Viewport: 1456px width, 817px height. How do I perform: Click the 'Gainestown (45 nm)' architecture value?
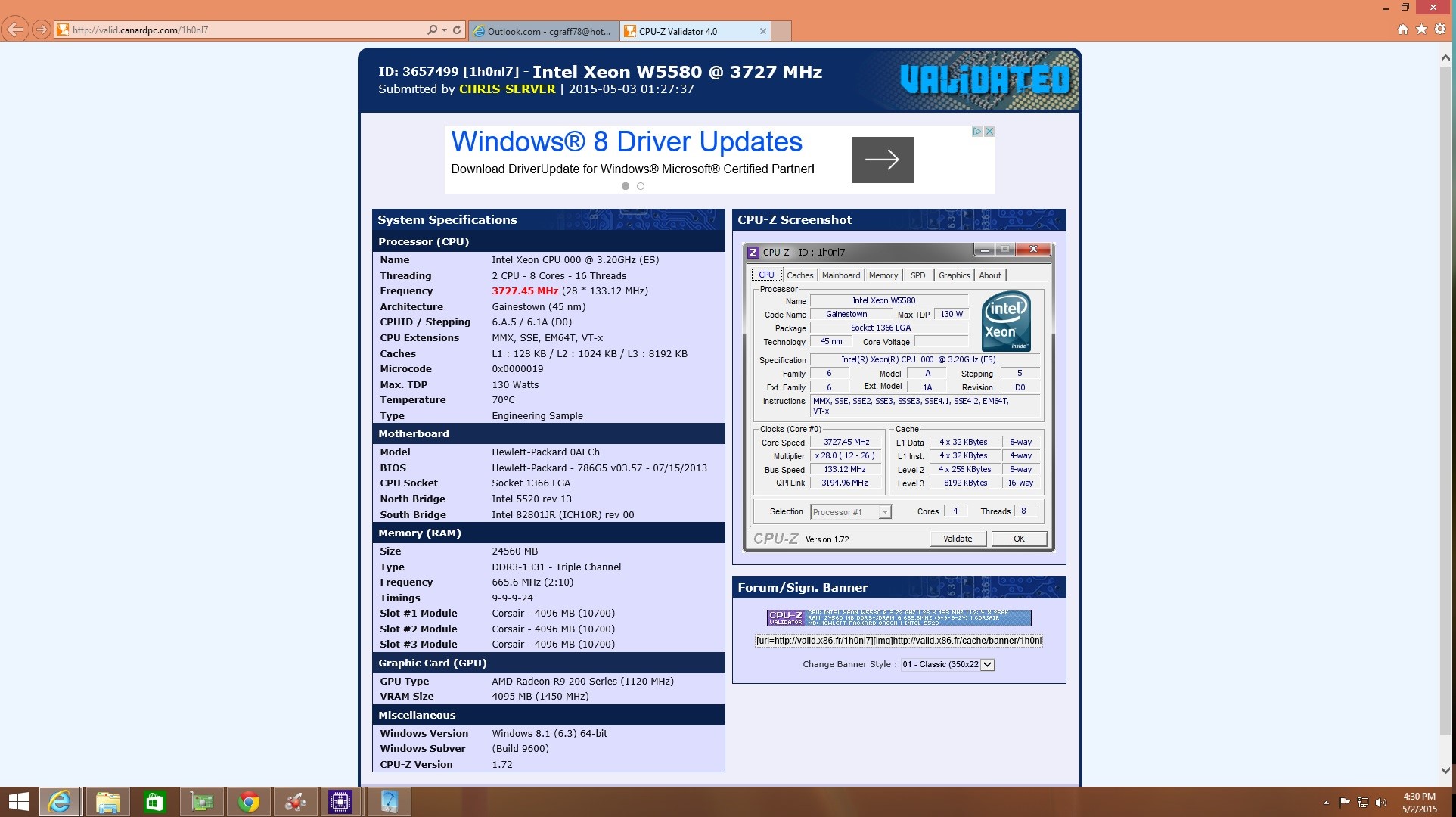[539, 307]
